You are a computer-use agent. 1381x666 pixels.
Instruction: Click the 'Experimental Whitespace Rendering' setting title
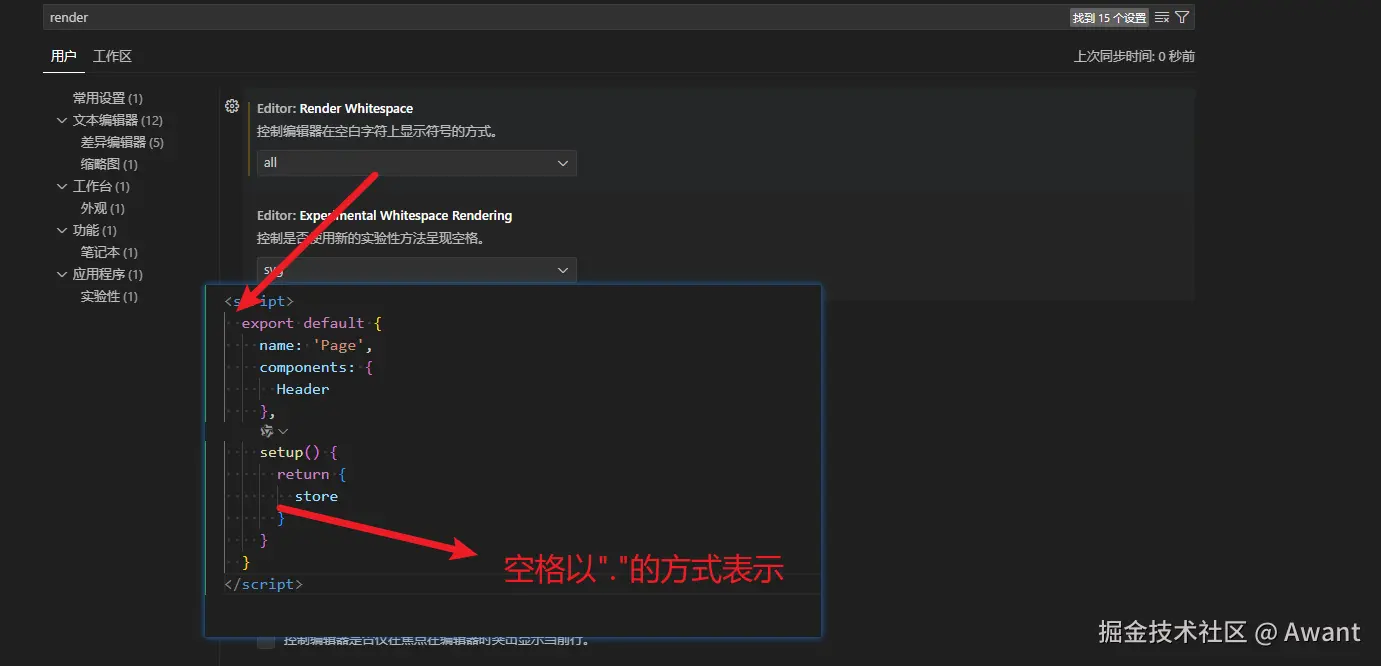pyautogui.click(x=406, y=215)
